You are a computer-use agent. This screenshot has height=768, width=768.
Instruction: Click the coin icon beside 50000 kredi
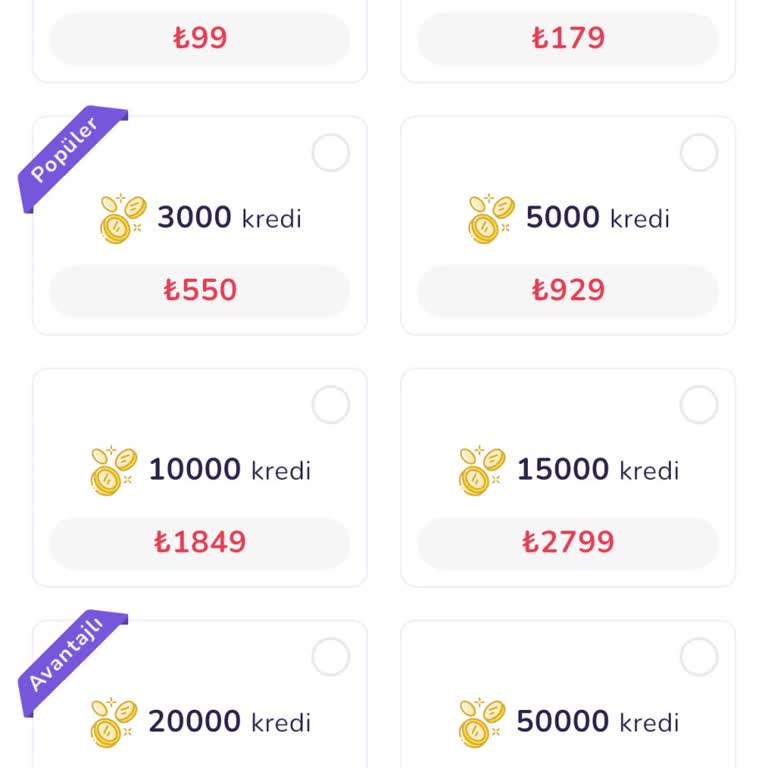482,722
